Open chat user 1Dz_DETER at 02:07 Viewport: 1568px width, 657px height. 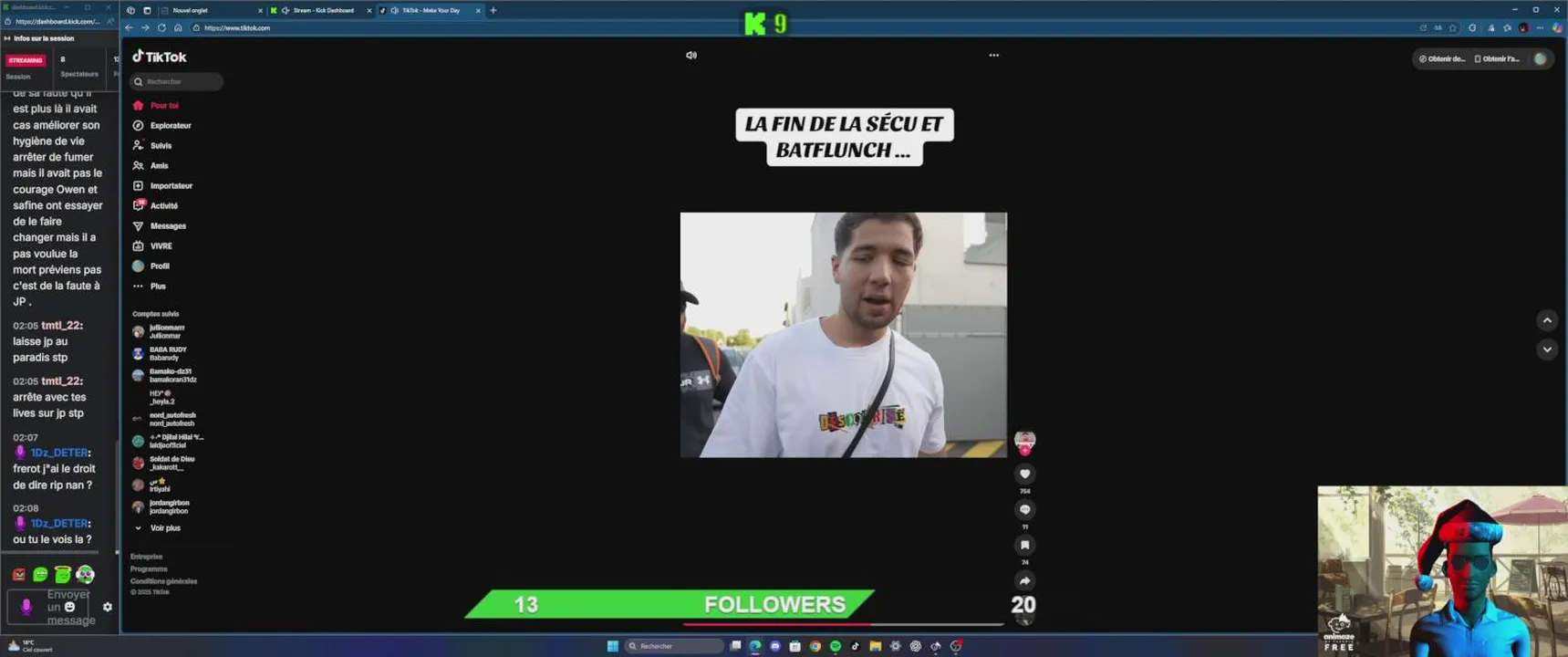pos(59,453)
